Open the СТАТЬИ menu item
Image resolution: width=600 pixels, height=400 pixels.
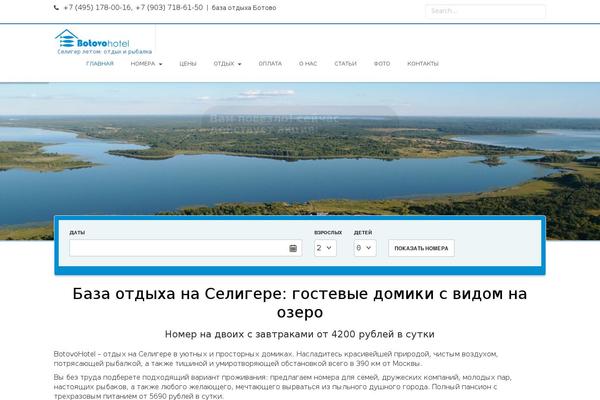point(346,64)
